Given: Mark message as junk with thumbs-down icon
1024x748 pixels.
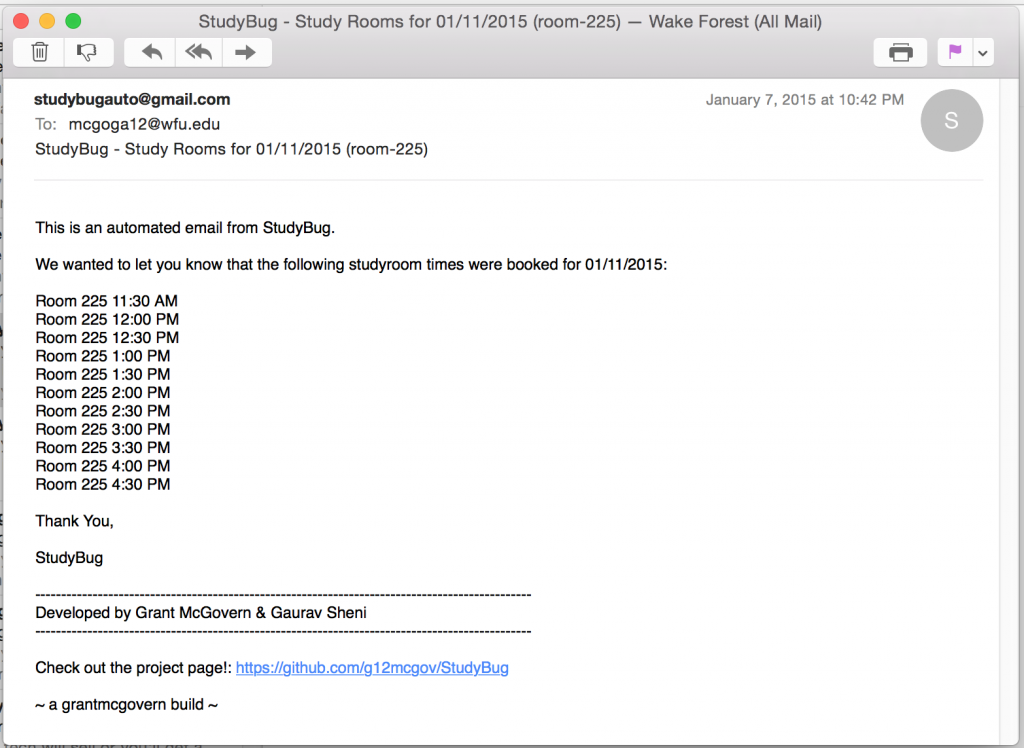Looking at the screenshot, I should [x=88, y=52].
